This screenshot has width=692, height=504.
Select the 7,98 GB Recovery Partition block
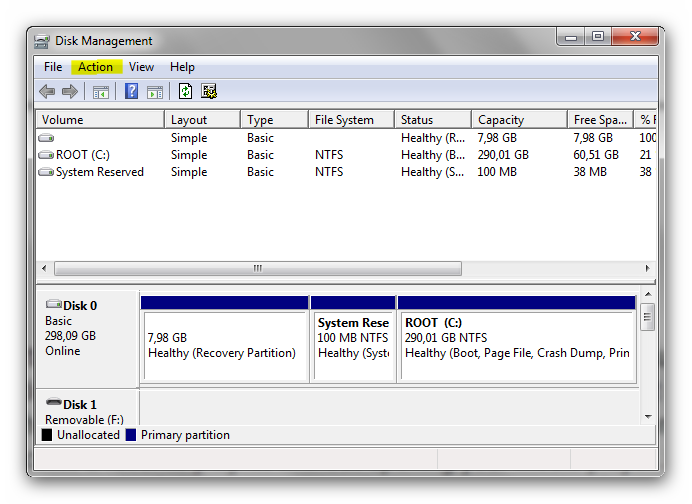(225, 339)
